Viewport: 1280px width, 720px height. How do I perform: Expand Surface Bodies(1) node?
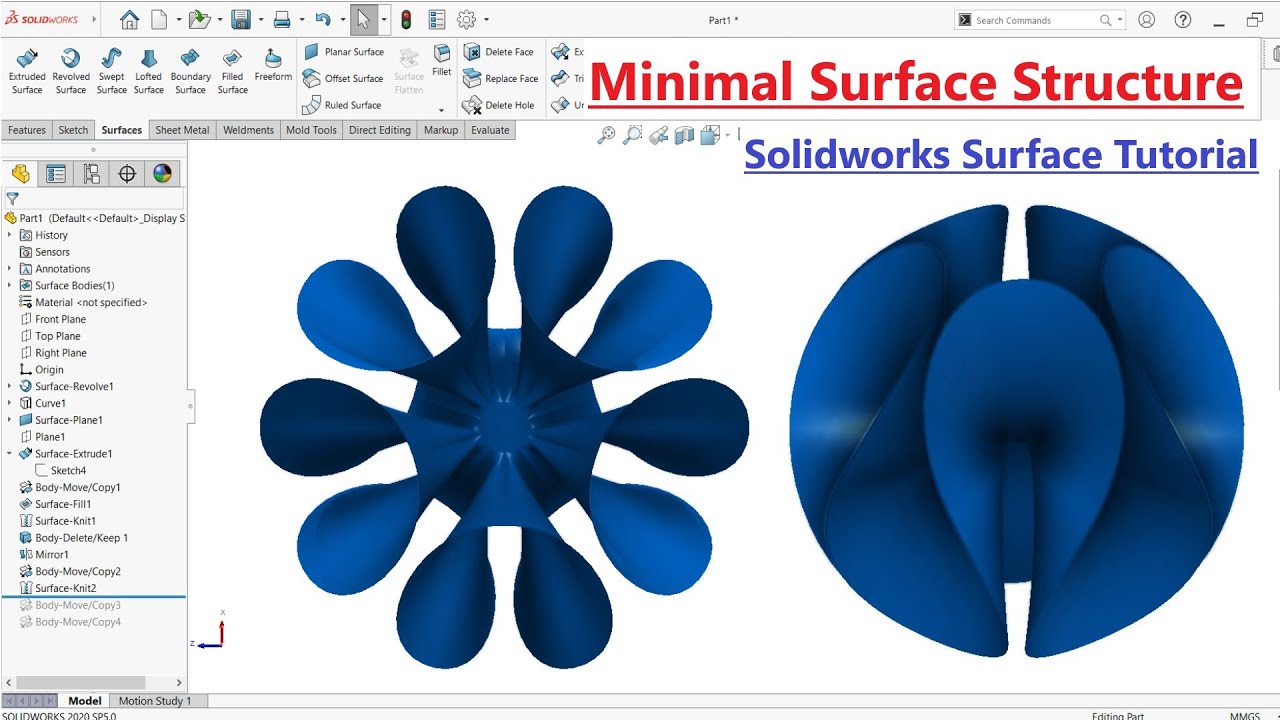tap(10, 286)
